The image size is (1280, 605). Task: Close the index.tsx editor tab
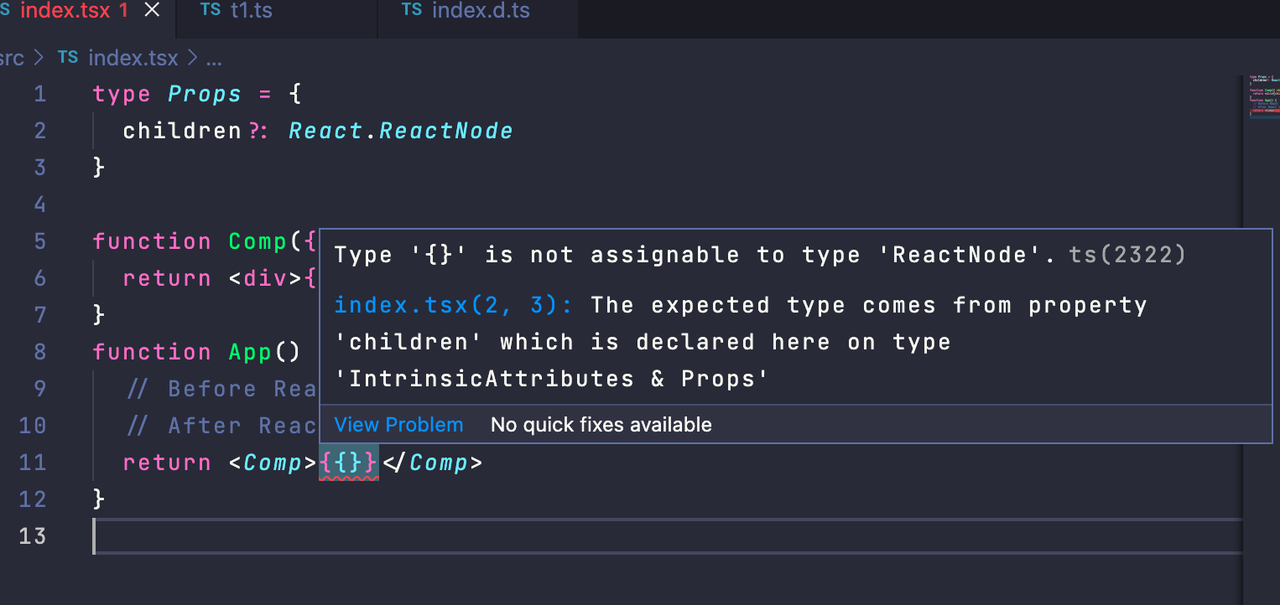tap(152, 11)
